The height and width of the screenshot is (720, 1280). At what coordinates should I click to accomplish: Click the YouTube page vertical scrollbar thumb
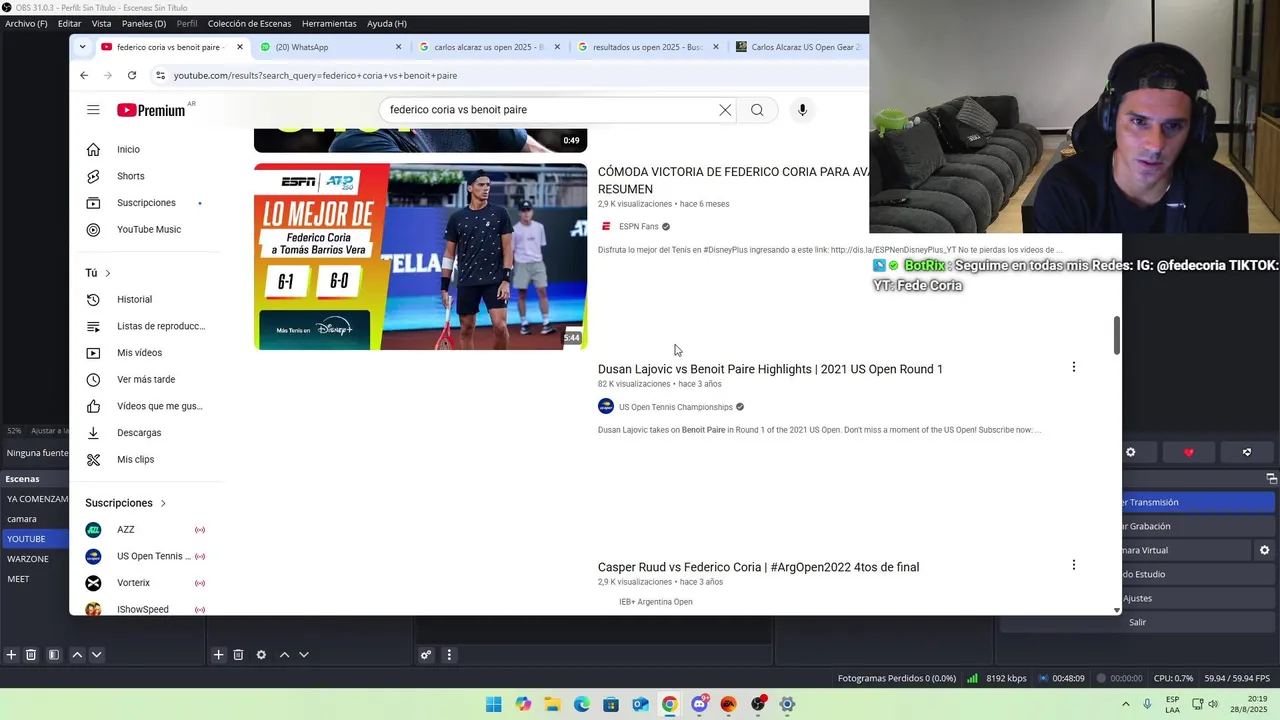[x=1117, y=335]
